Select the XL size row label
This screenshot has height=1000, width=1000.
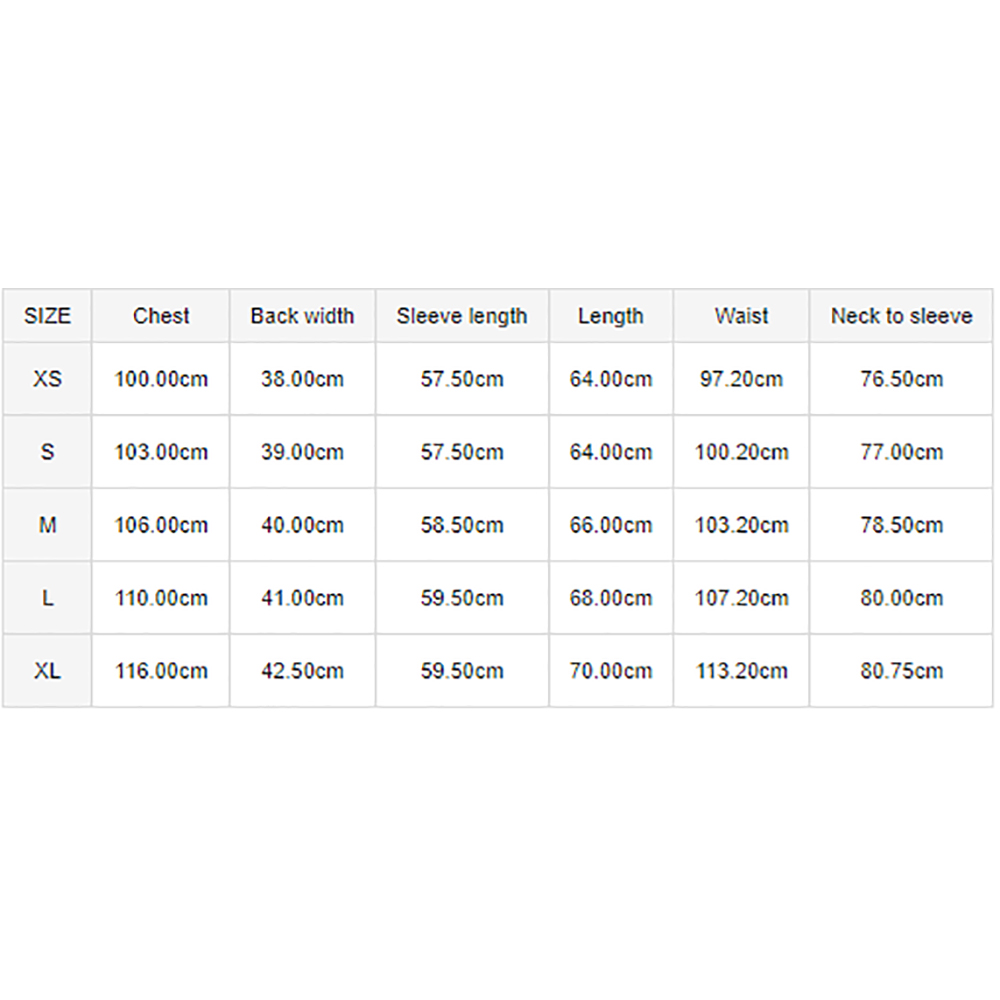tap(47, 670)
